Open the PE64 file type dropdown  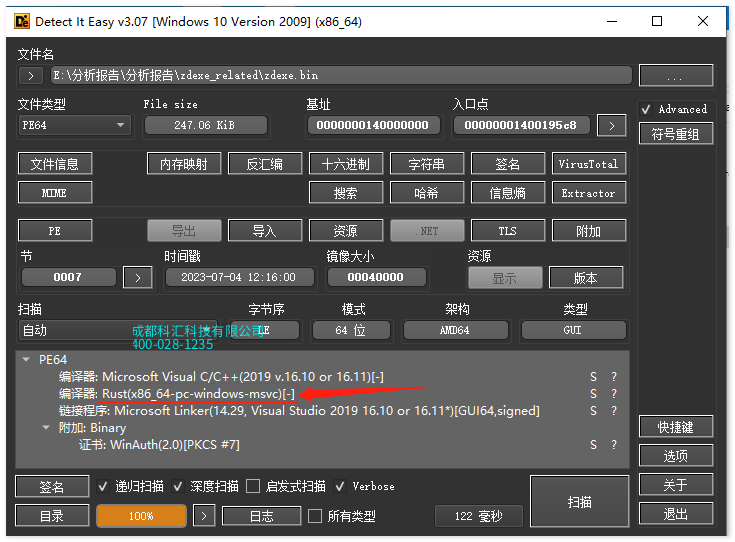tap(74, 125)
